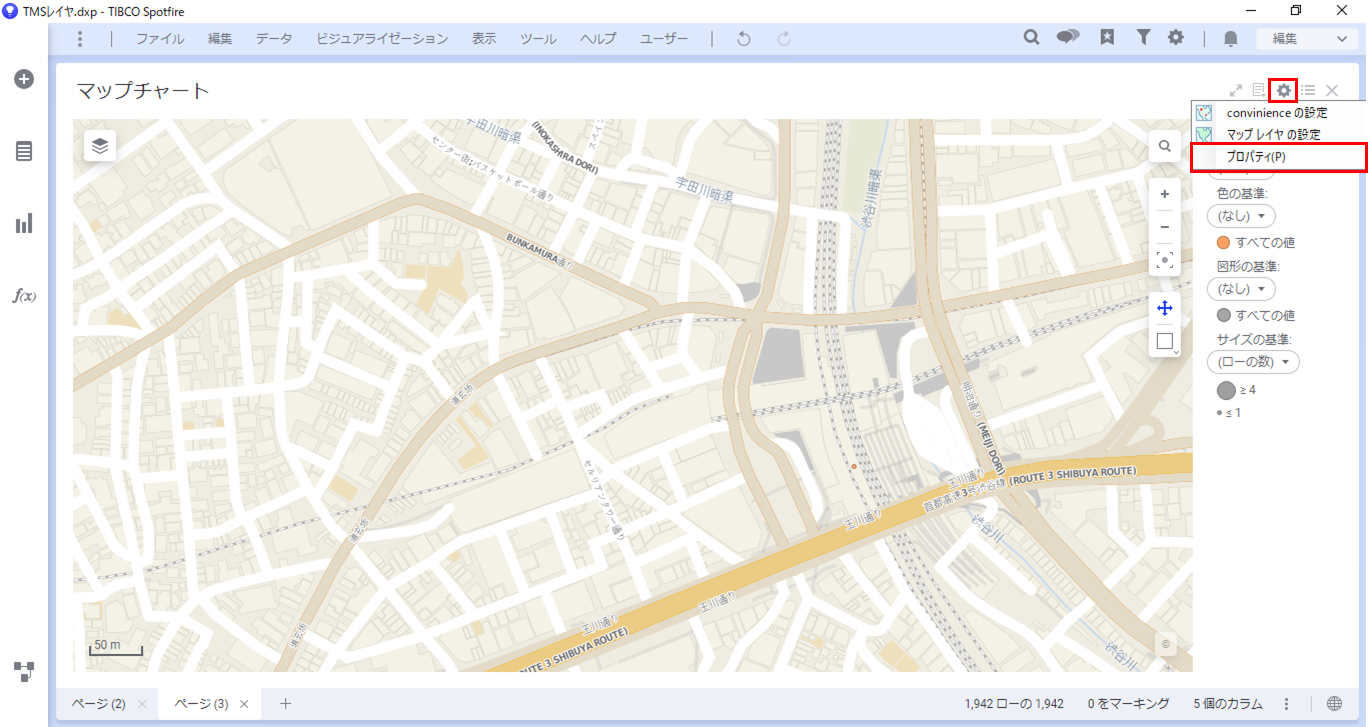Toggle the map chart legend list icon
Image resolution: width=1368 pixels, height=727 pixels.
coord(1308,90)
